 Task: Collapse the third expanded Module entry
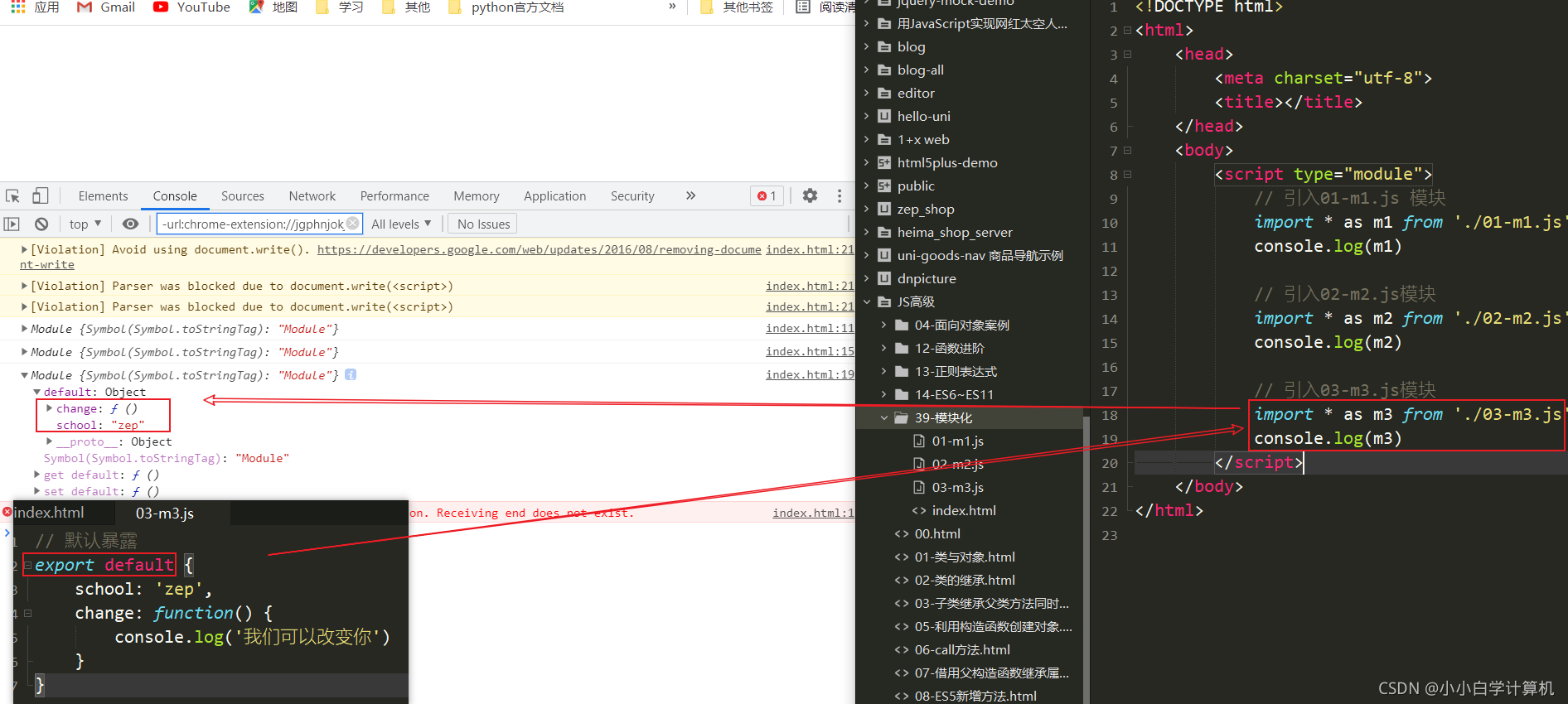click(x=24, y=375)
